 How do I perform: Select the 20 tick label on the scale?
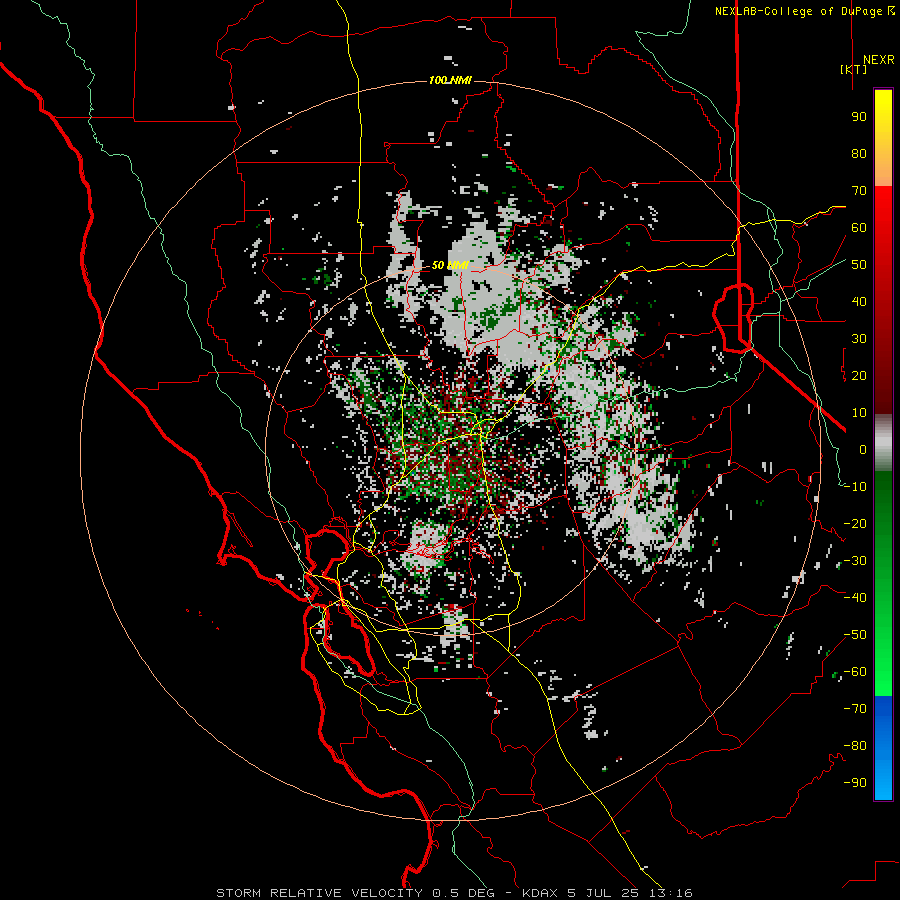click(x=859, y=376)
